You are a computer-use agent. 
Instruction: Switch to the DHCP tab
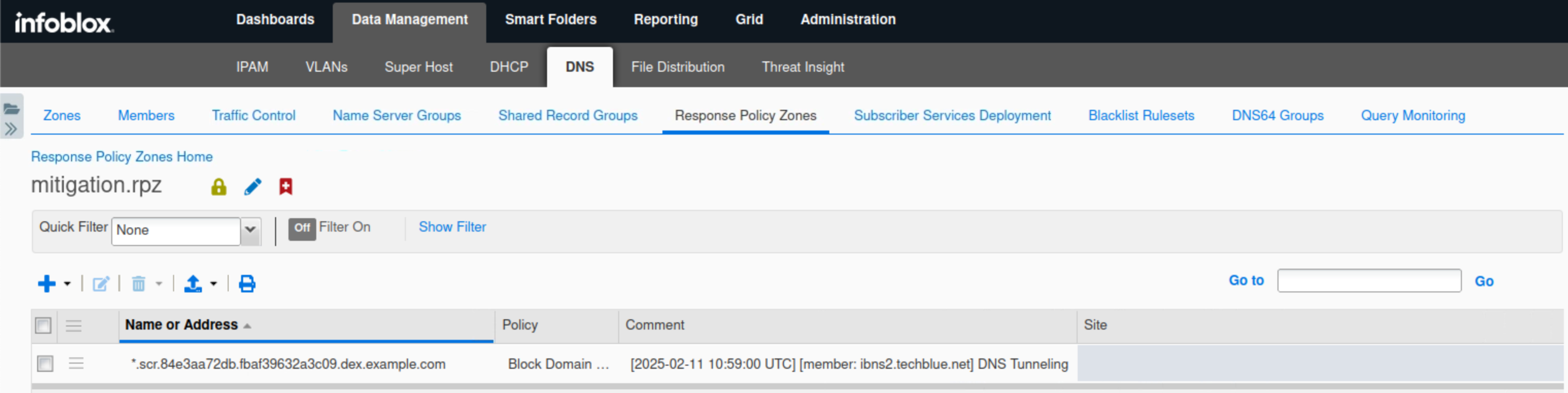tap(509, 67)
